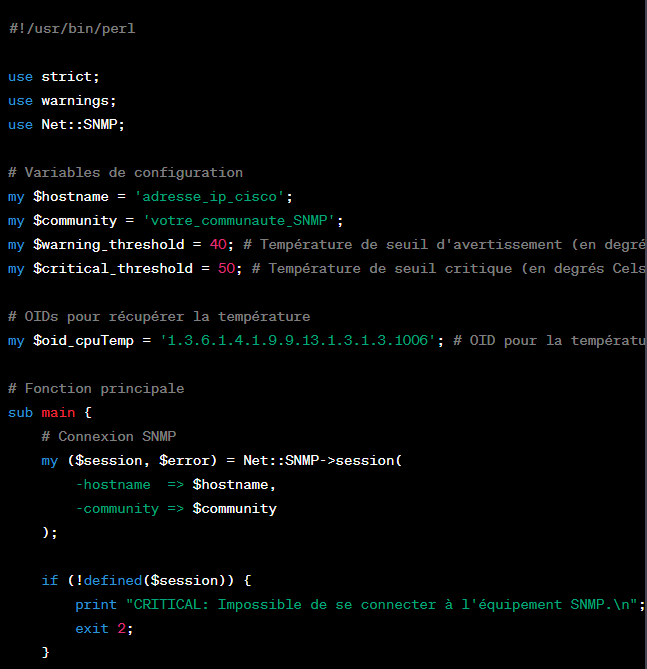Click the string 'adresse_ip_cisco'
The width and height of the screenshot is (647, 669).
[x=210, y=197]
